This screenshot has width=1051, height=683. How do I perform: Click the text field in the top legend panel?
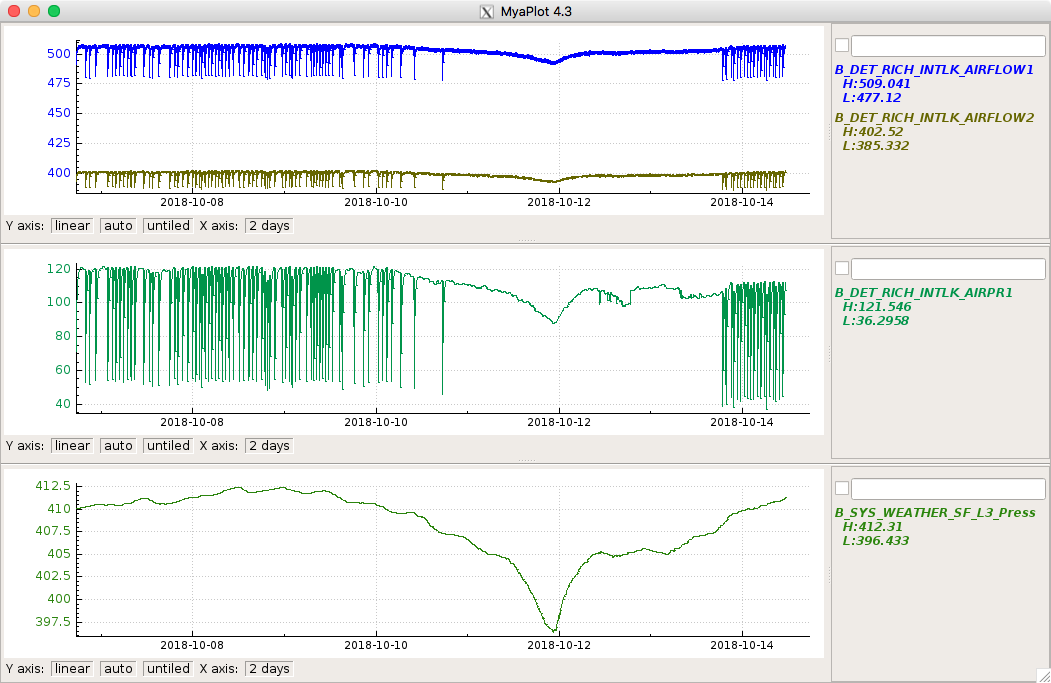pyautogui.click(x=933, y=45)
